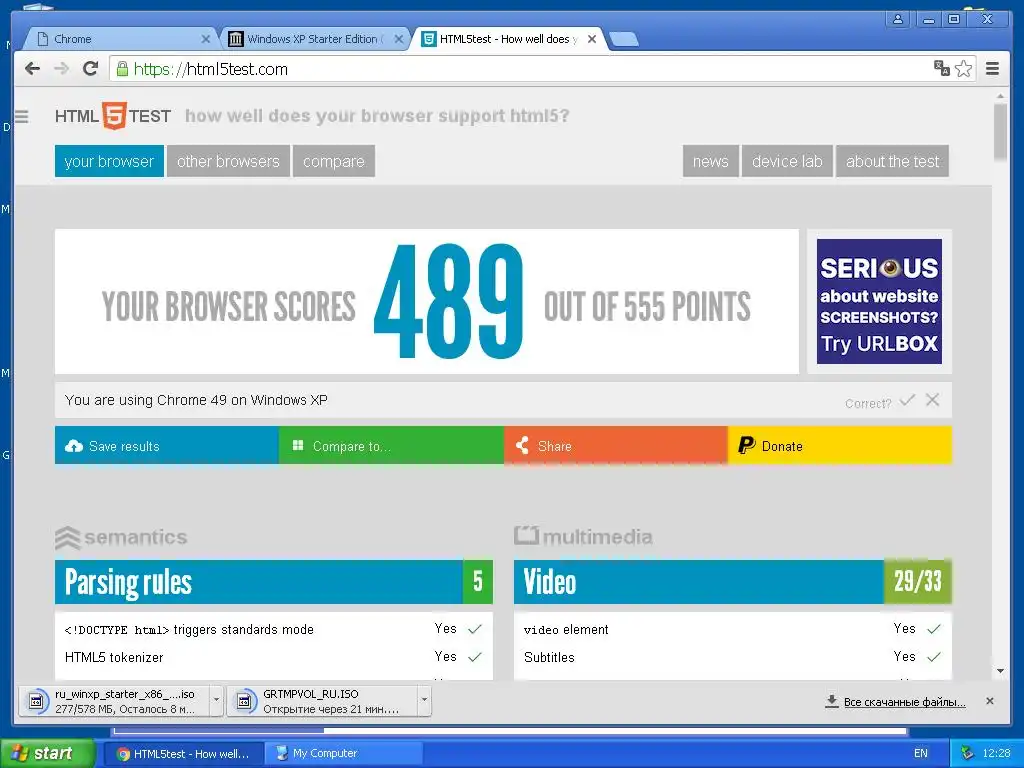Open the 'about the test' page
1024x768 pixels.
[x=892, y=161]
